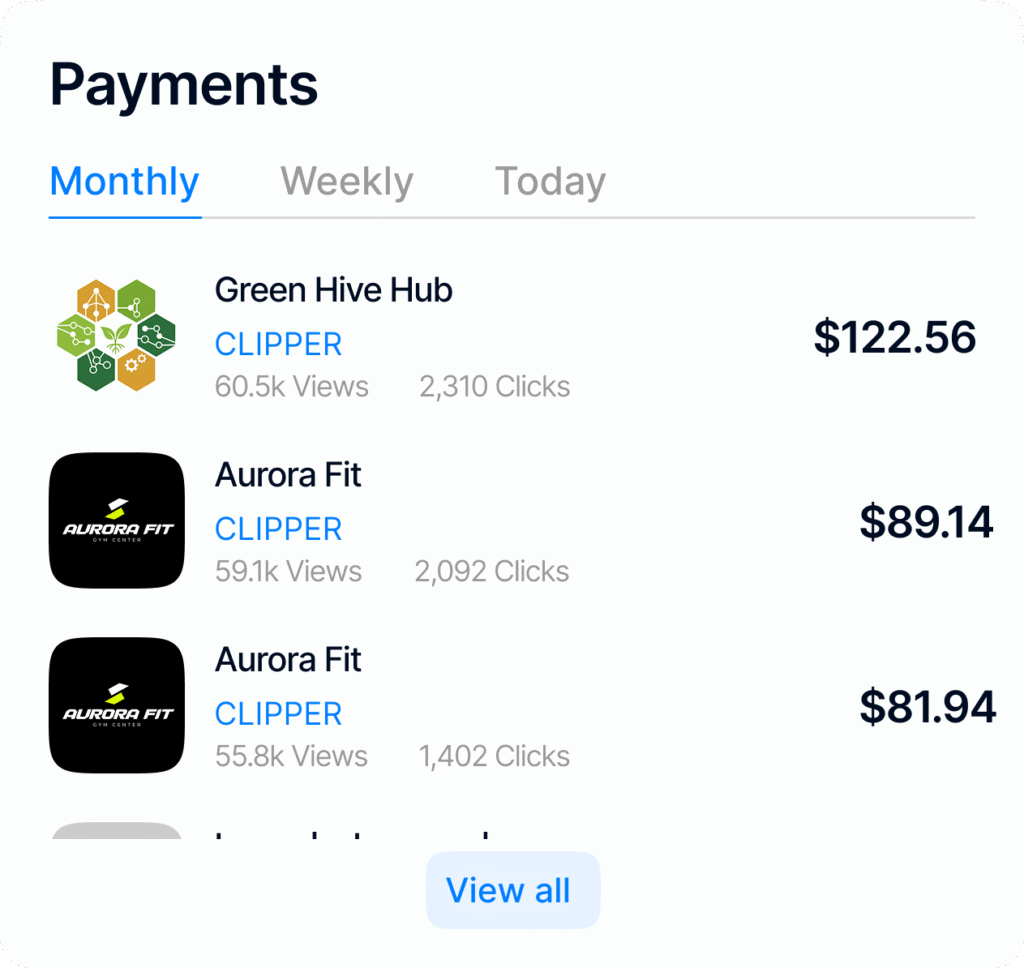Click the first Aurora Fit logo icon
Screen dimensions: 1024x968
pyautogui.click(x=117, y=520)
